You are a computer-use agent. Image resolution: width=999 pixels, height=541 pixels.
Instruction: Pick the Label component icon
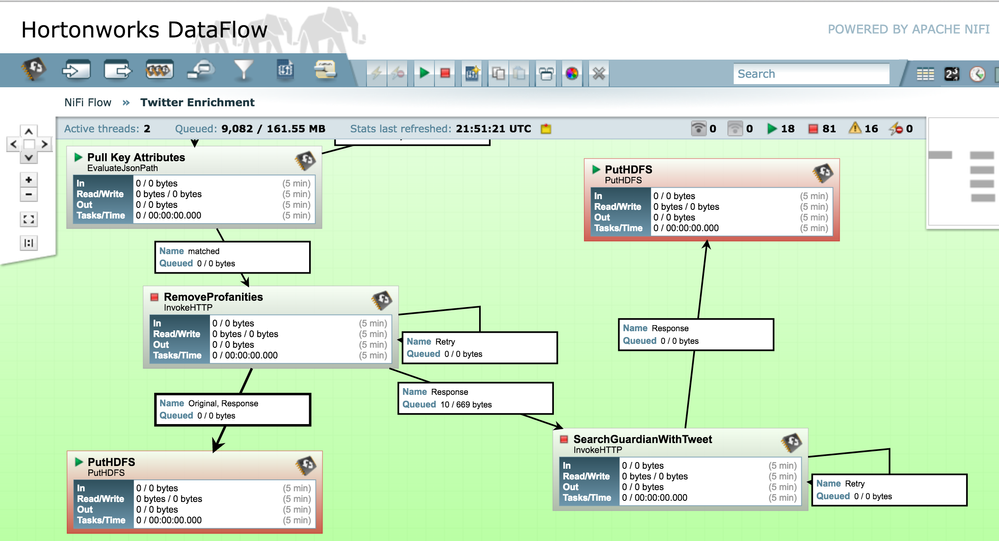pos(326,69)
